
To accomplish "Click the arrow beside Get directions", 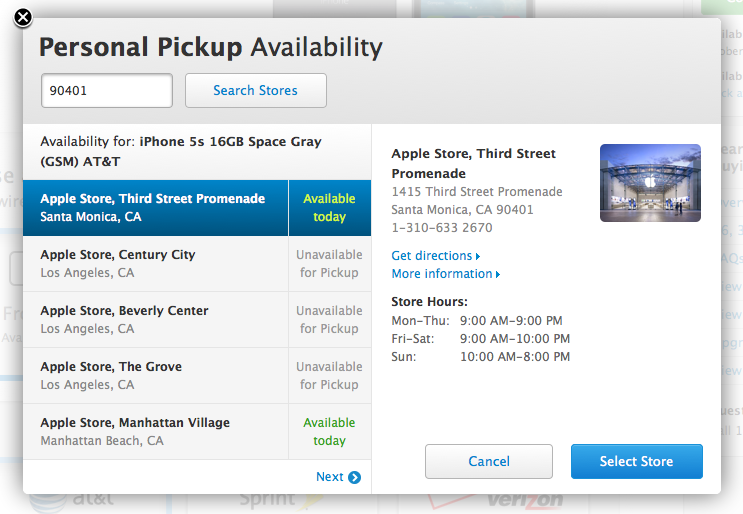I will tap(478, 256).
